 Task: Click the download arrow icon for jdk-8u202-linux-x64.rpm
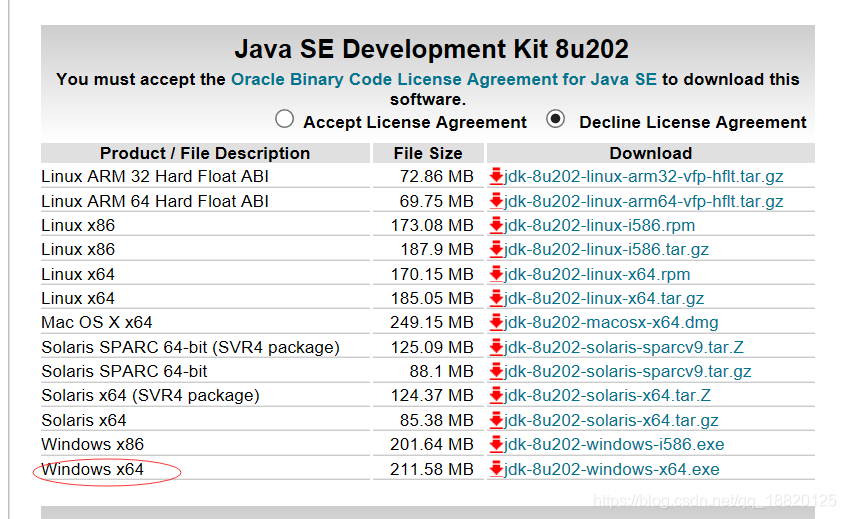coord(496,274)
